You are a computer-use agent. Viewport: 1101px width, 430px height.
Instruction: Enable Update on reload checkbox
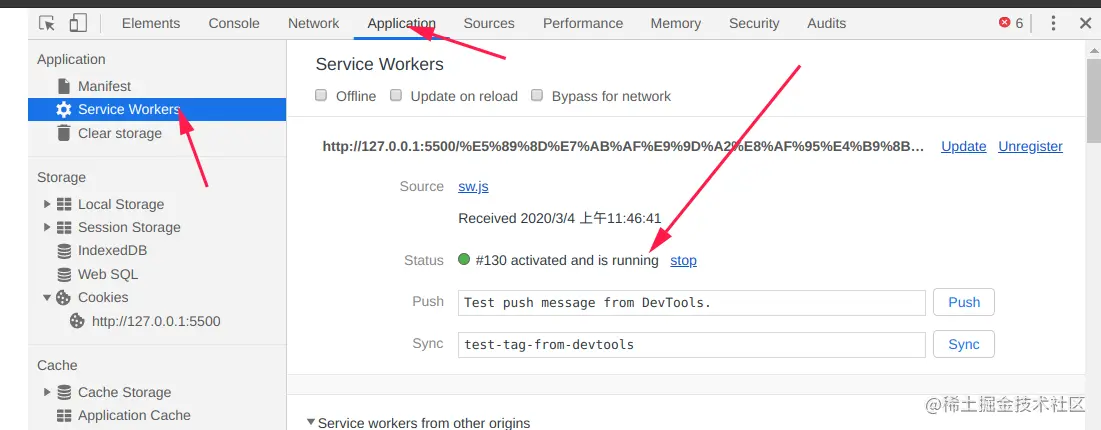point(396,96)
